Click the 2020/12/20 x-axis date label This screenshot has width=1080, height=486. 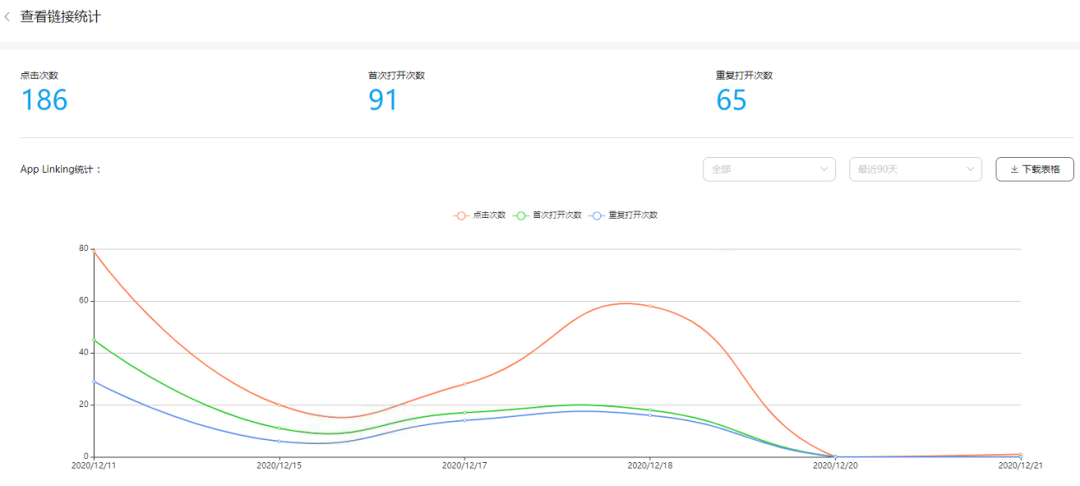point(836,466)
